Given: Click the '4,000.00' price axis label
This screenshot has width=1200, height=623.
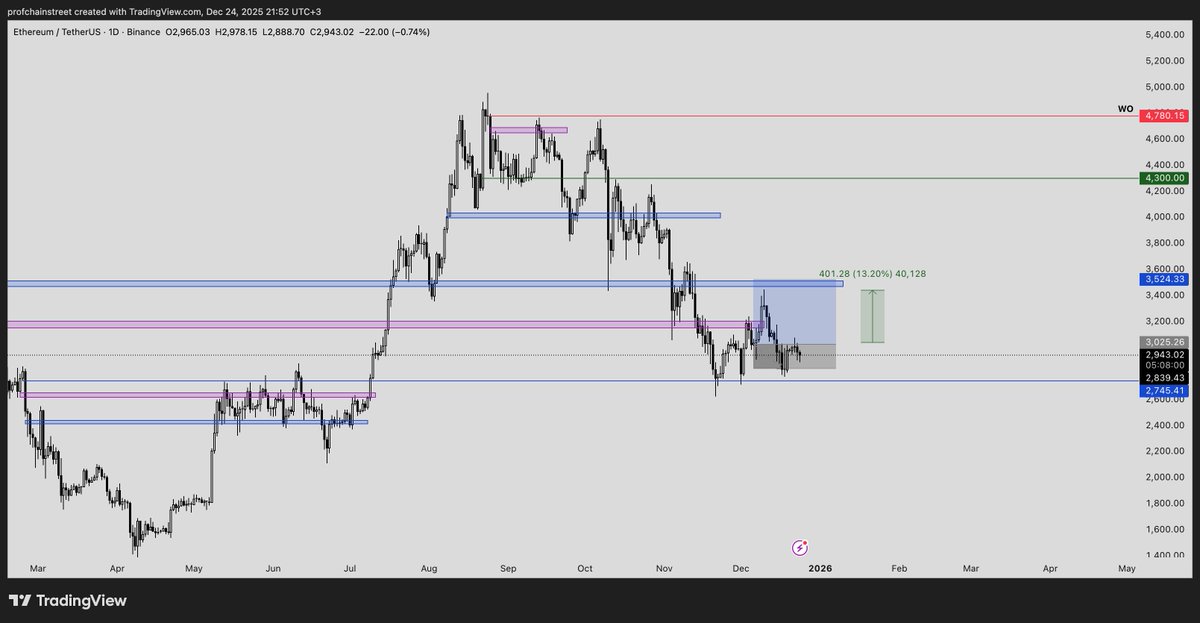Looking at the screenshot, I should click(x=1164, y=217).
